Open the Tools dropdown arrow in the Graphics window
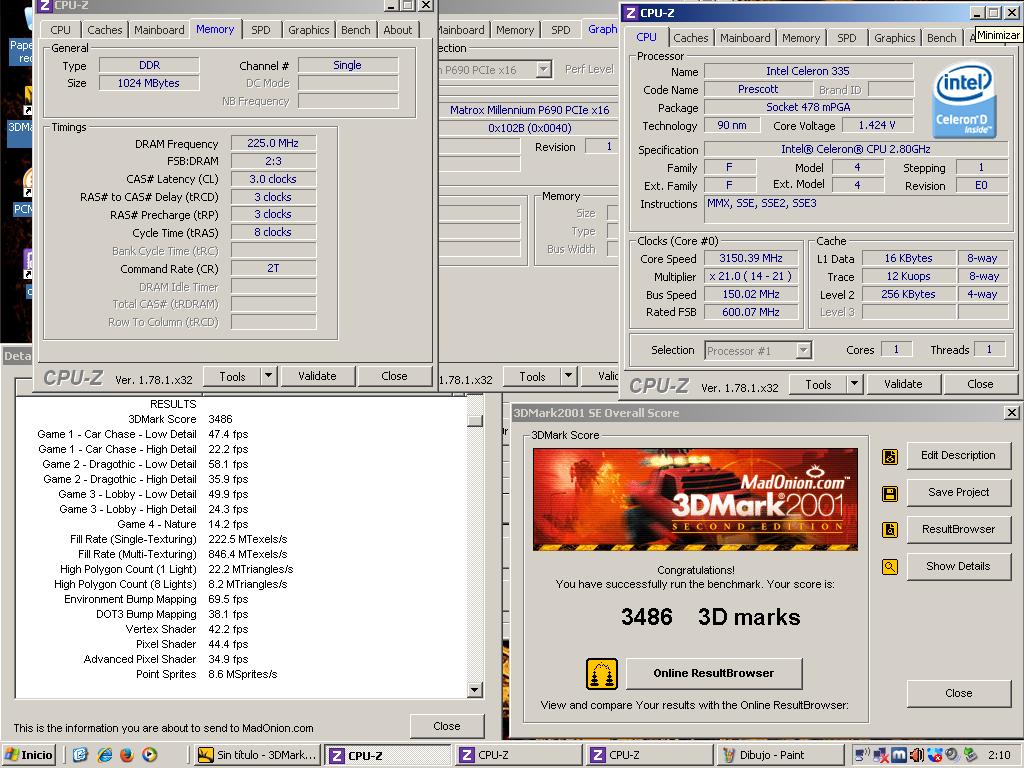Image resolution: width=1024 pixels, height=768 pixels. pos(569,376)
